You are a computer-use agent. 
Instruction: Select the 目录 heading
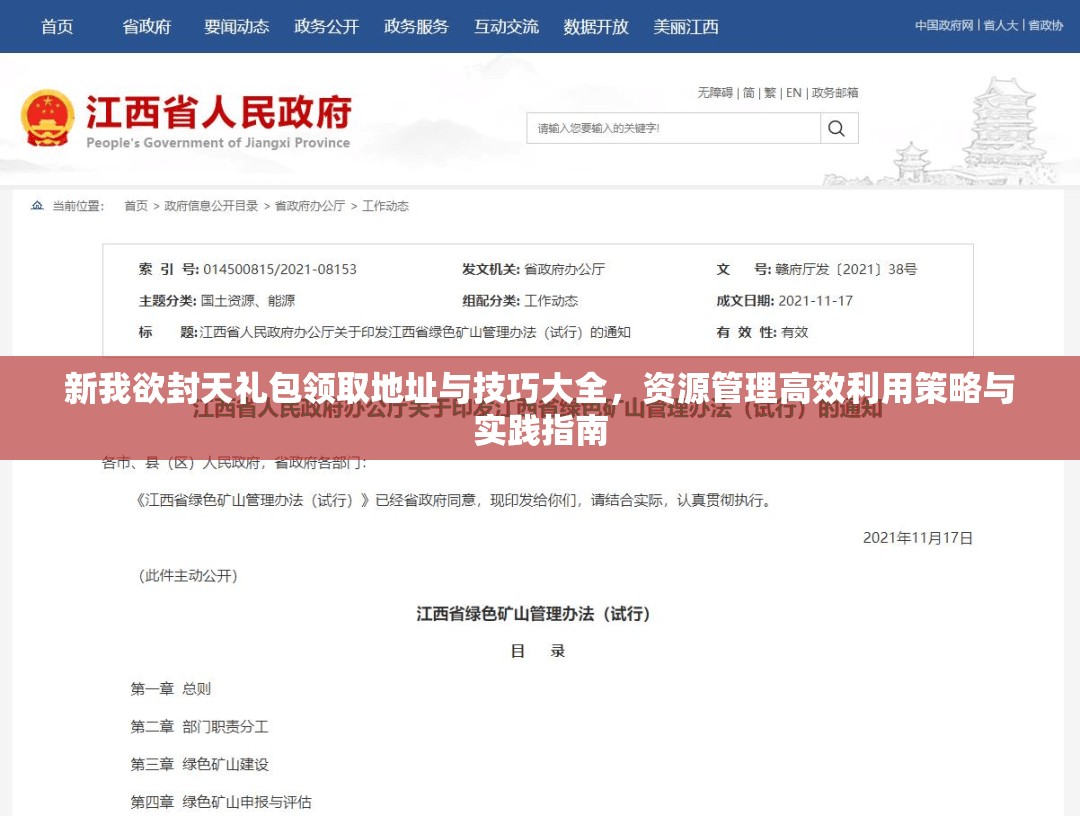[x=538, y=651]
